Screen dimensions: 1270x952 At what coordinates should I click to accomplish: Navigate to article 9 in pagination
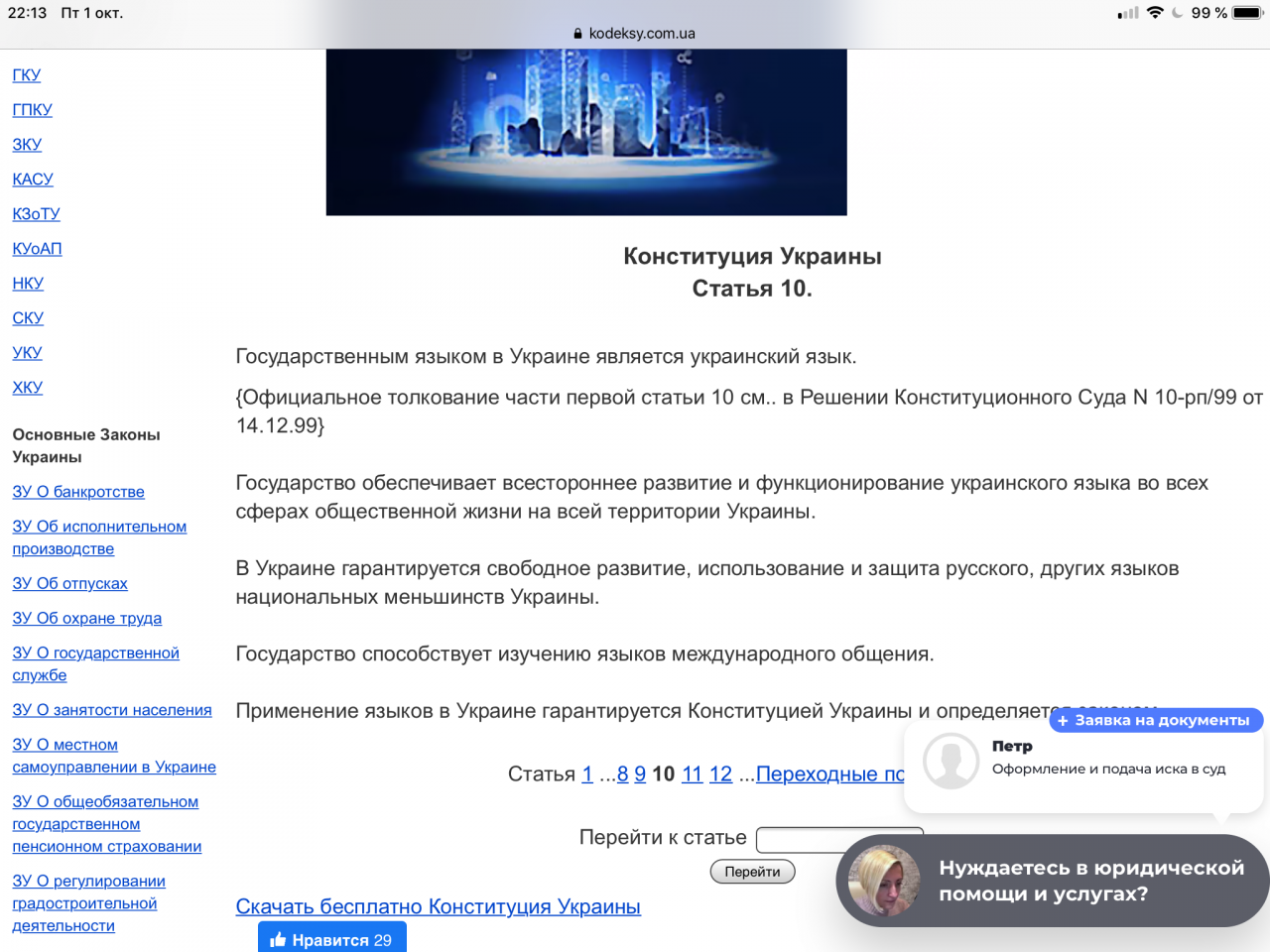coord(640,774)
